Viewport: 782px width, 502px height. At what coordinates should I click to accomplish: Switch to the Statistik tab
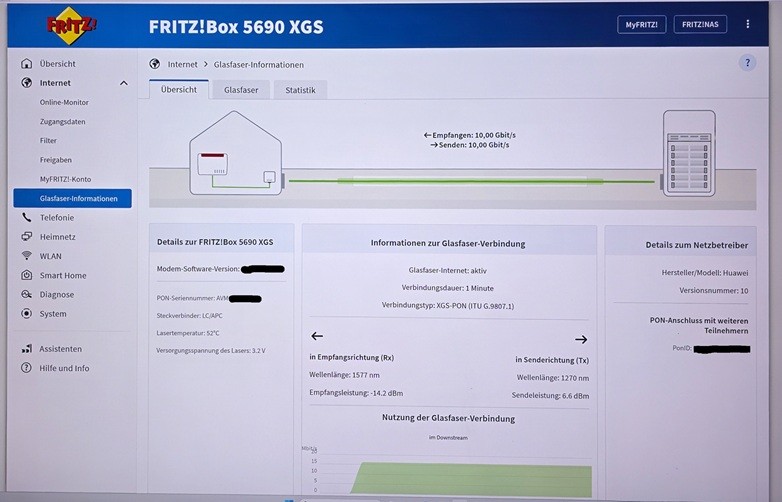pos(300,90)
